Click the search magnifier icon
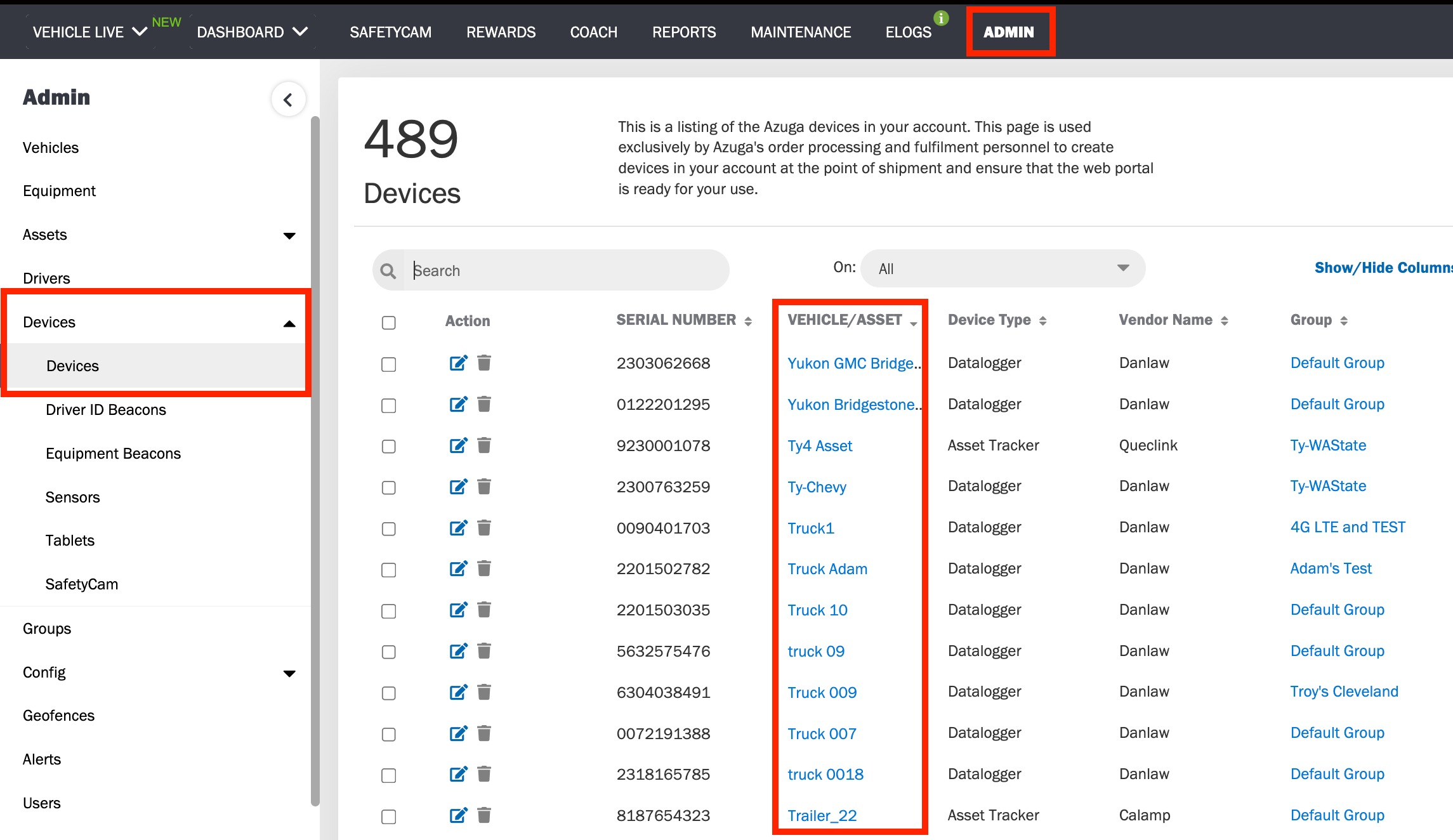Image resolution: width=1453 pixels, height=840 pixels. tap(388, 271)
